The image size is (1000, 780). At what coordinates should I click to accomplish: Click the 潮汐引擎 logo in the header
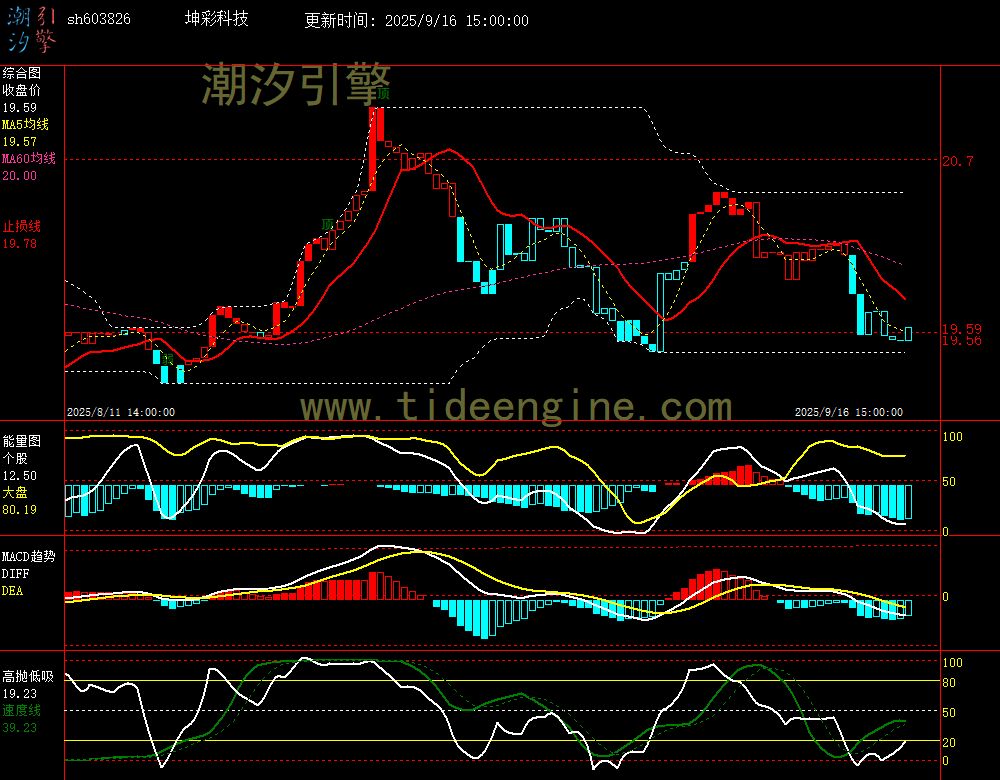pyautogui.click(x=31, y=29)
